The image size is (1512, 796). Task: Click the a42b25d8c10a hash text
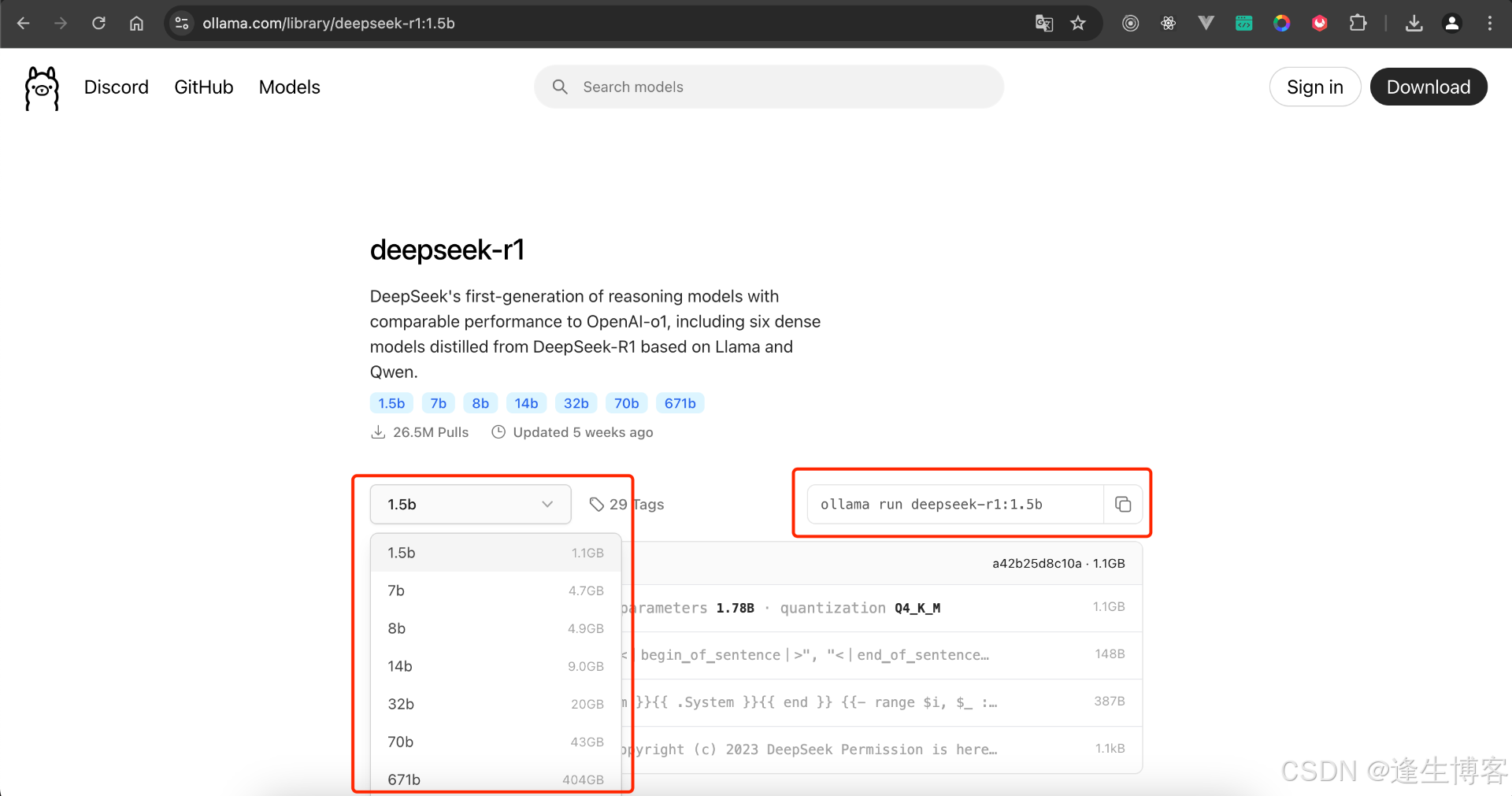1036,564
